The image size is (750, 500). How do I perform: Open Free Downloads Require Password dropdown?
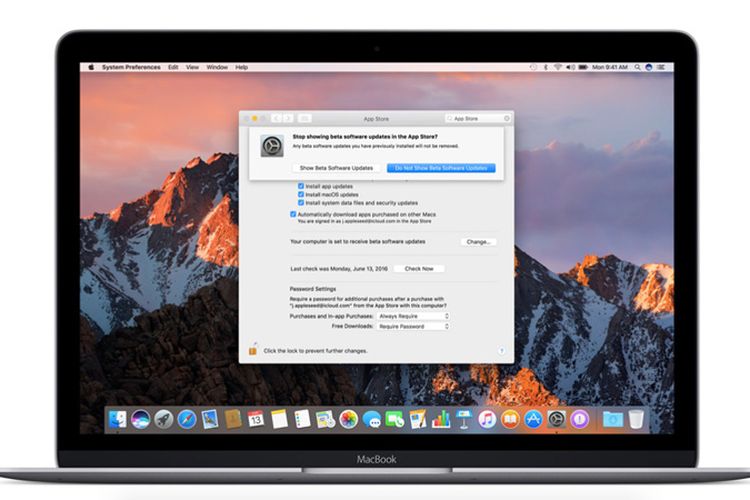click(x=413, y=326)
